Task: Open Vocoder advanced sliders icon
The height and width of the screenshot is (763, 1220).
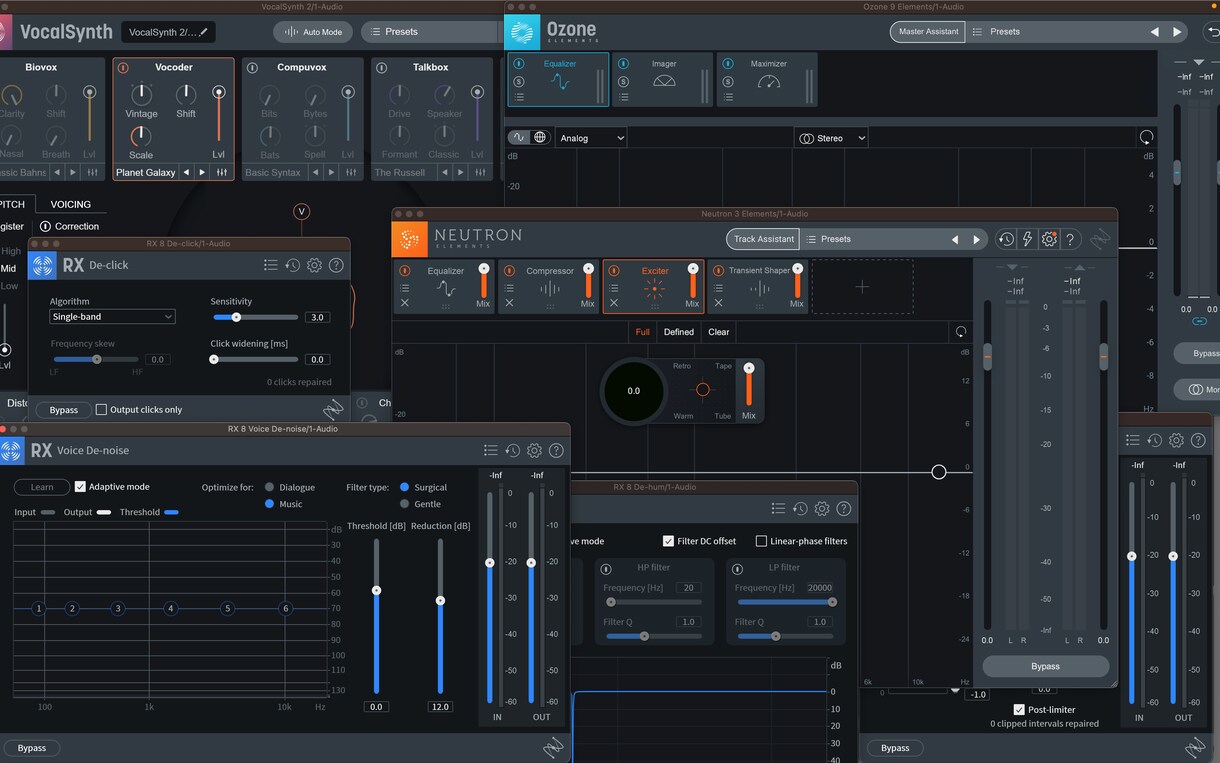Action: point(222,172)
